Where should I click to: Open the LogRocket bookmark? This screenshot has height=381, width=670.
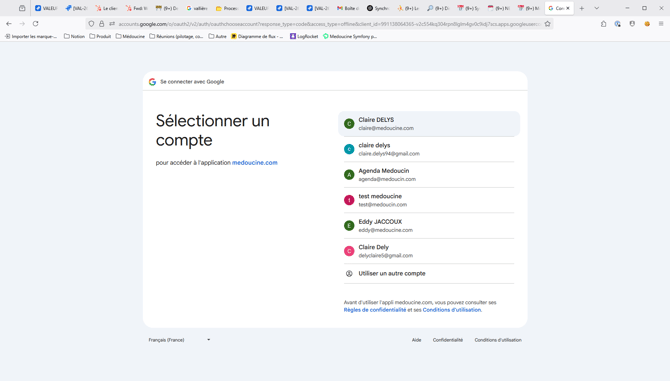304,36
